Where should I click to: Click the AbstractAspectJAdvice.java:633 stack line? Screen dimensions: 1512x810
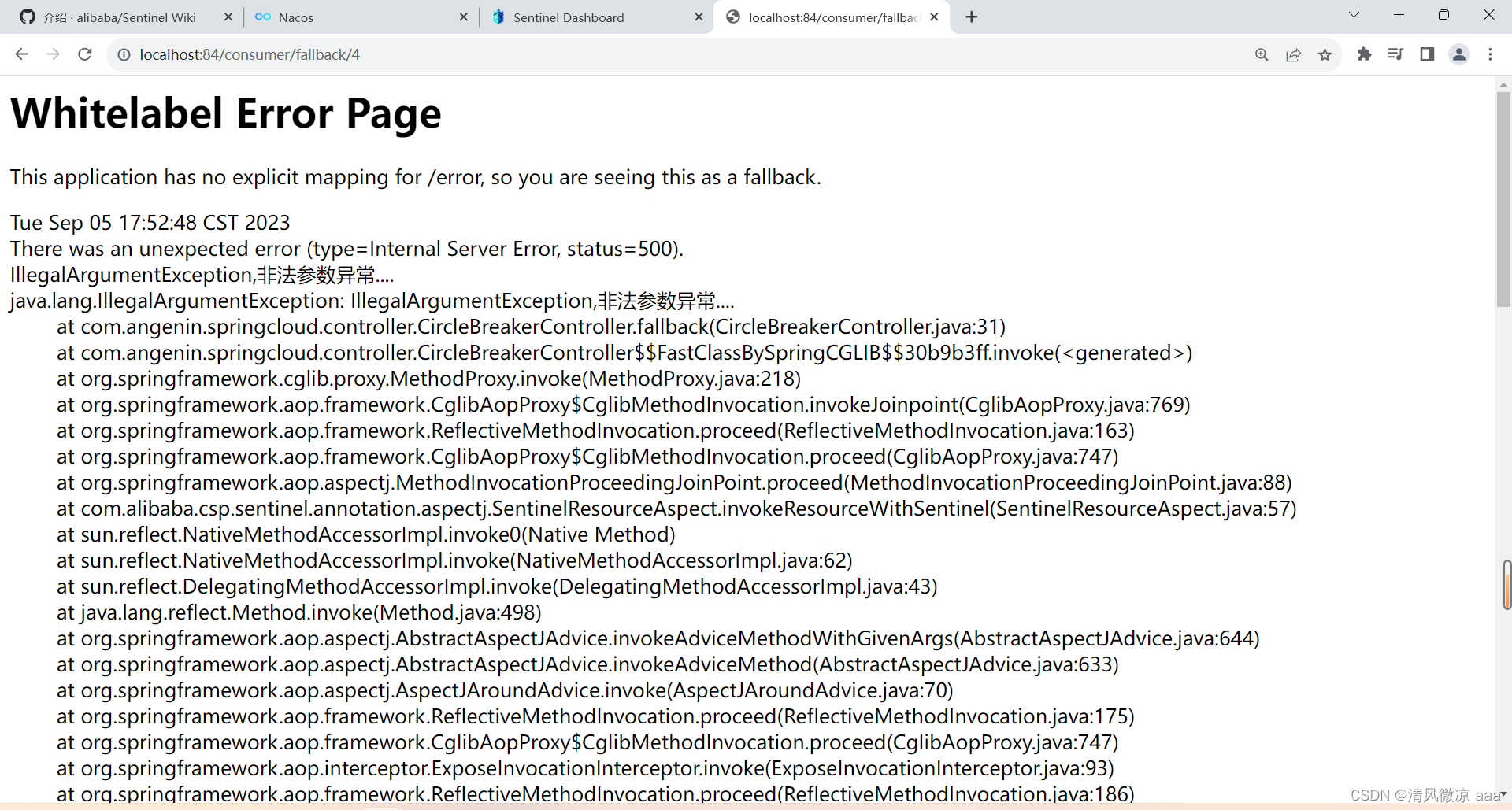click(587, 664)
